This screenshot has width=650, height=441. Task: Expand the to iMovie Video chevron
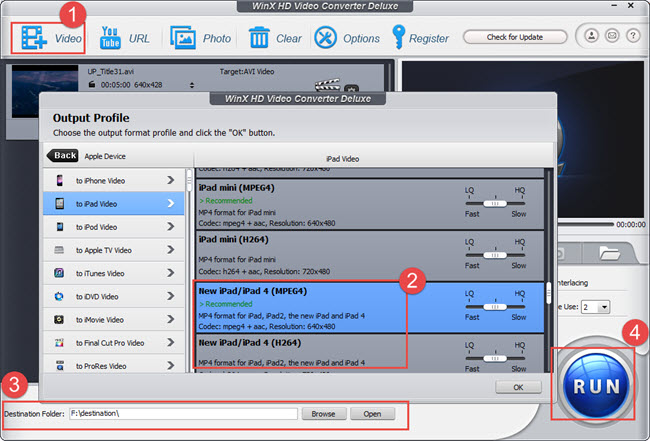(x=170, y=320)
